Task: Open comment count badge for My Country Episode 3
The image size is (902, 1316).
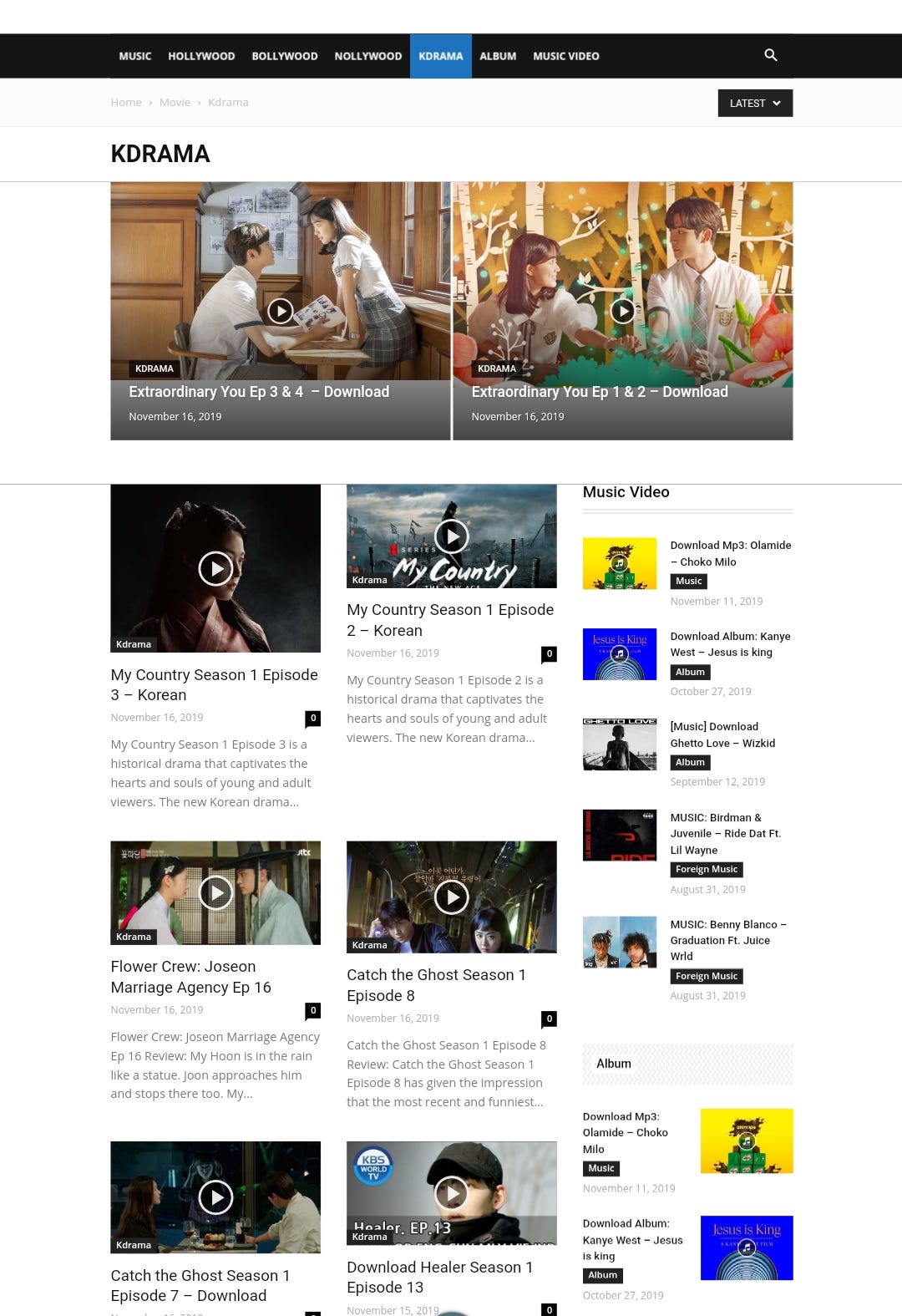Action: coord(313,718)
